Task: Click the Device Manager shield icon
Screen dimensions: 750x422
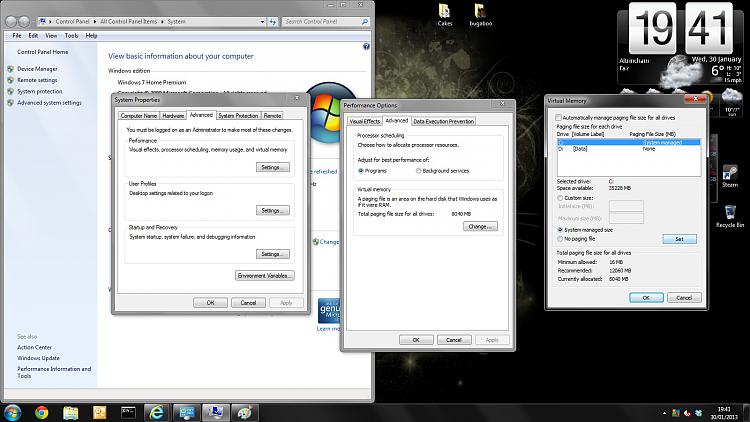Action: pos(11,69)
